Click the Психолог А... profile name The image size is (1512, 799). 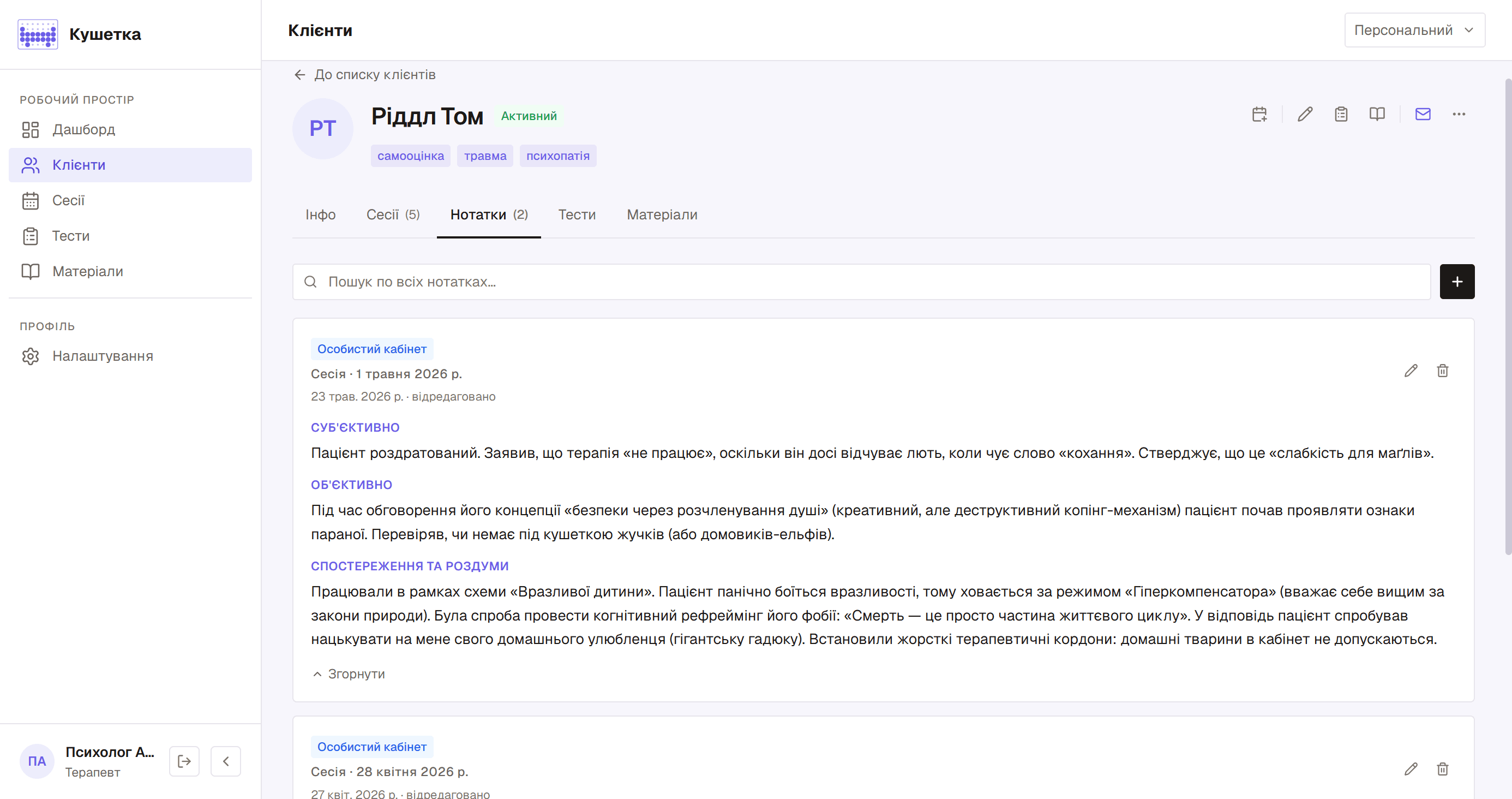pyautogui.click(x=110, y=752)
